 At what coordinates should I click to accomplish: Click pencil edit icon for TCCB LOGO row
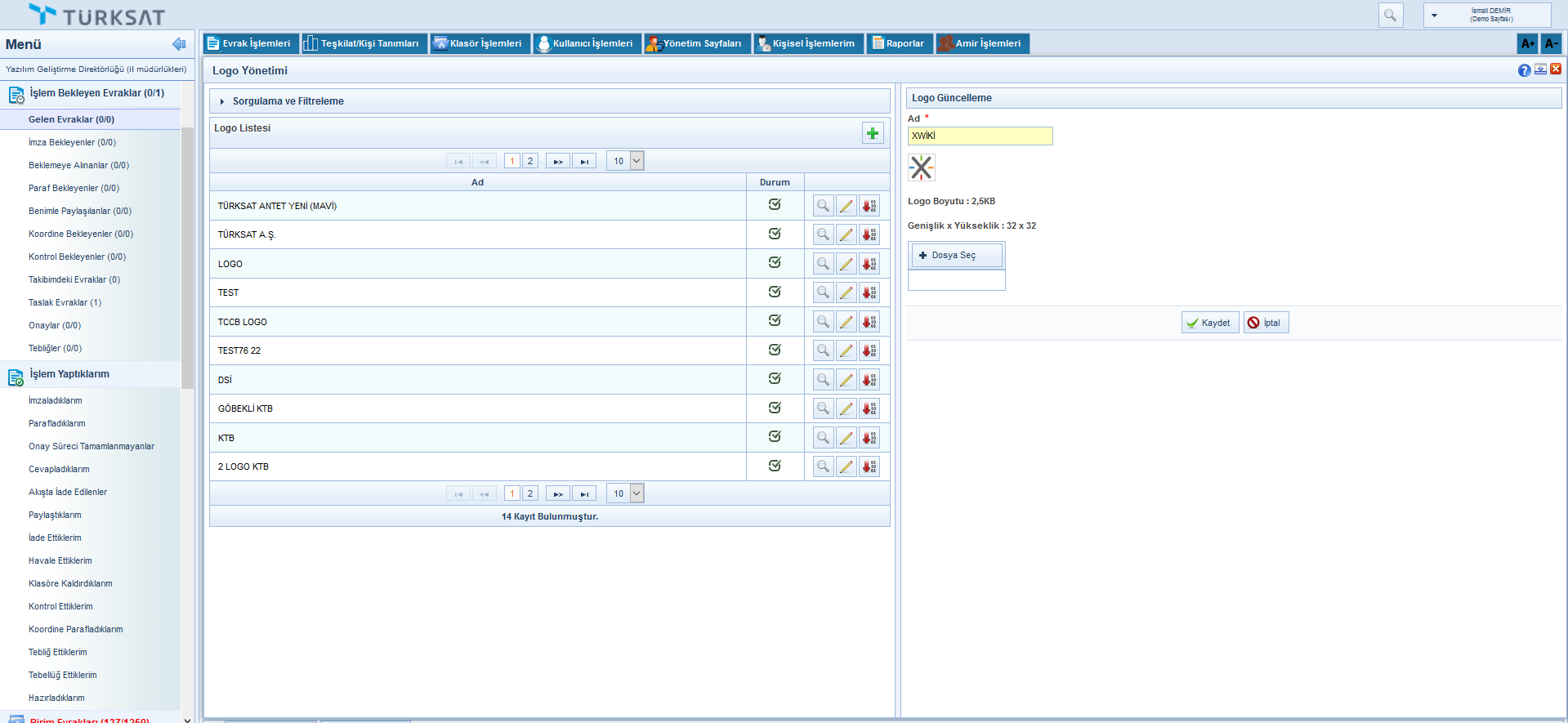click(x=846, y=322)
